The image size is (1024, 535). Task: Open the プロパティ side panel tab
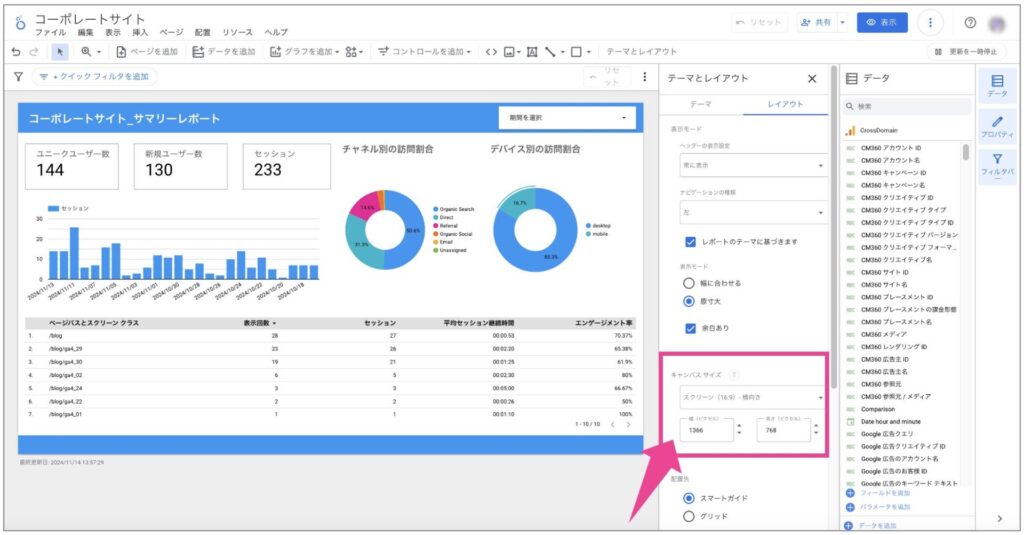coord(997,127)
